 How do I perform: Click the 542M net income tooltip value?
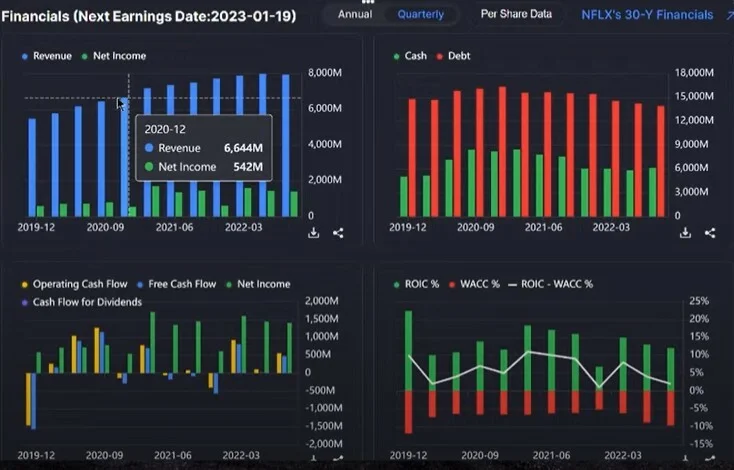point(248,167)
